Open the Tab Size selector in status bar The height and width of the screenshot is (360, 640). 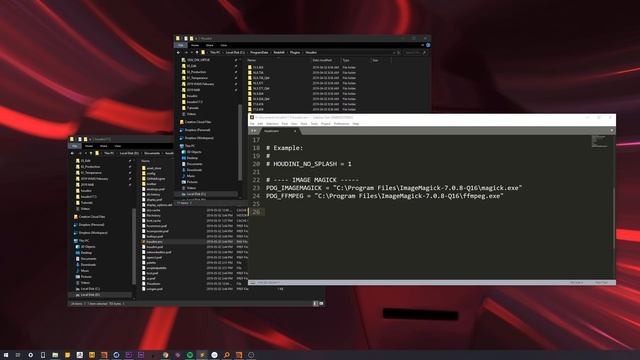coord(576,282)
